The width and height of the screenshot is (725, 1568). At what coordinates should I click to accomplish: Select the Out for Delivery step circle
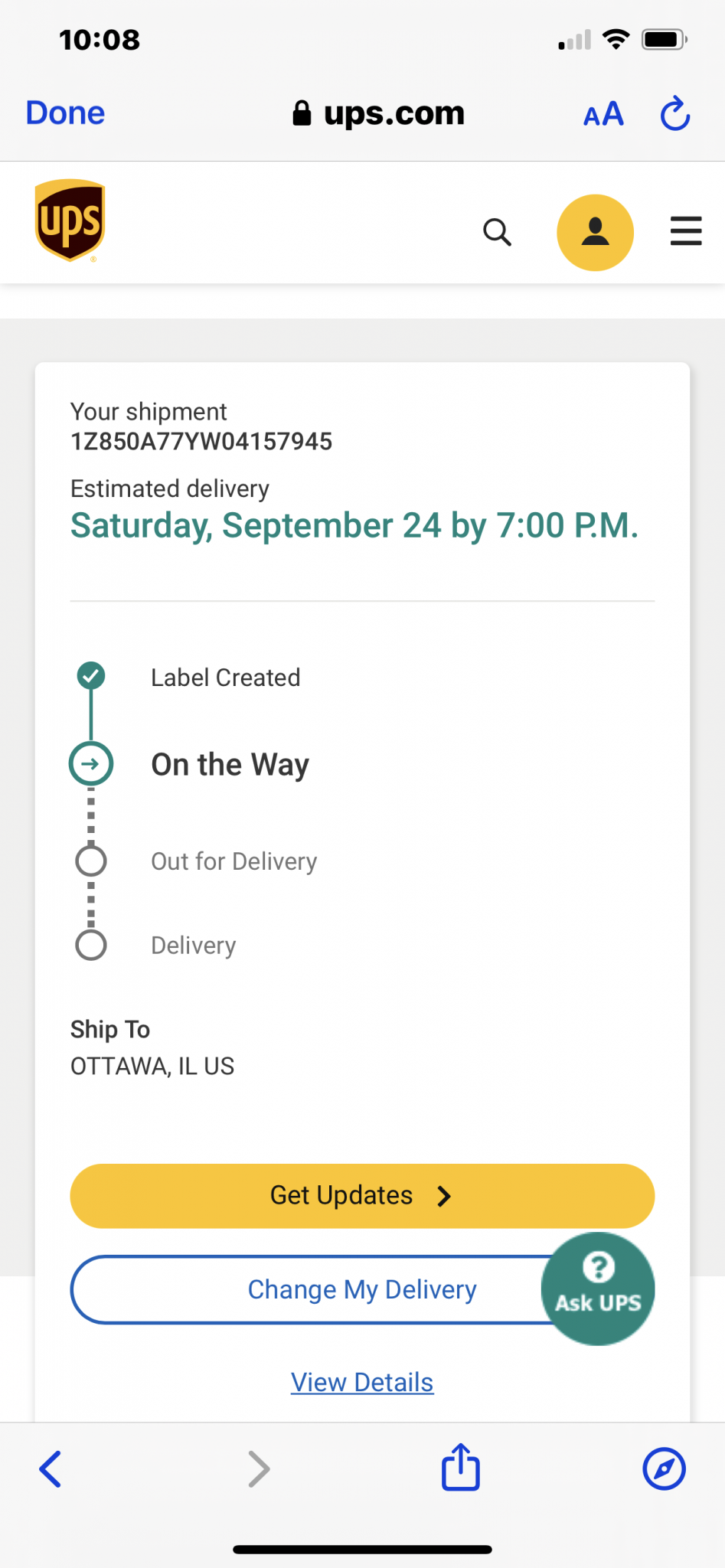coord(91,861)
